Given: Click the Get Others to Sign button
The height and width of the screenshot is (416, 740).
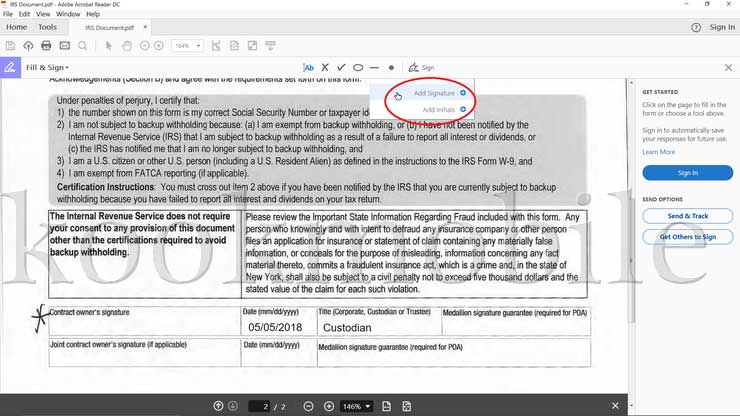Looking at the screenshot, I should click(688, 237).
